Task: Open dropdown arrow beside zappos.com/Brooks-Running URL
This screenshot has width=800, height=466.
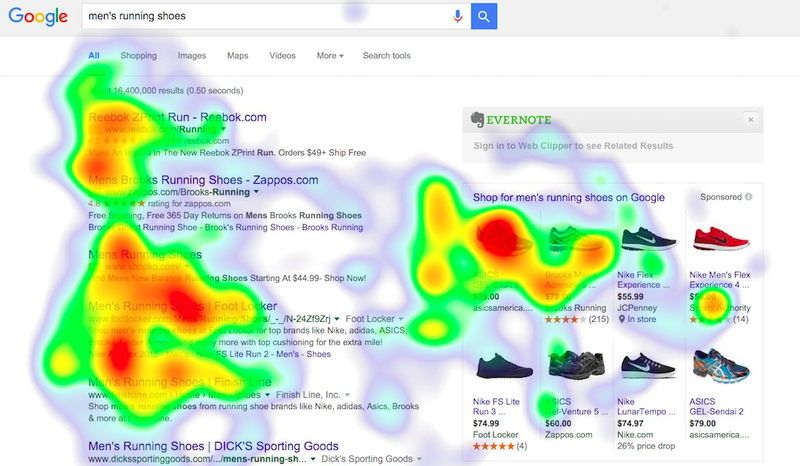Action: pyautogui.click(x=256, y=192)
